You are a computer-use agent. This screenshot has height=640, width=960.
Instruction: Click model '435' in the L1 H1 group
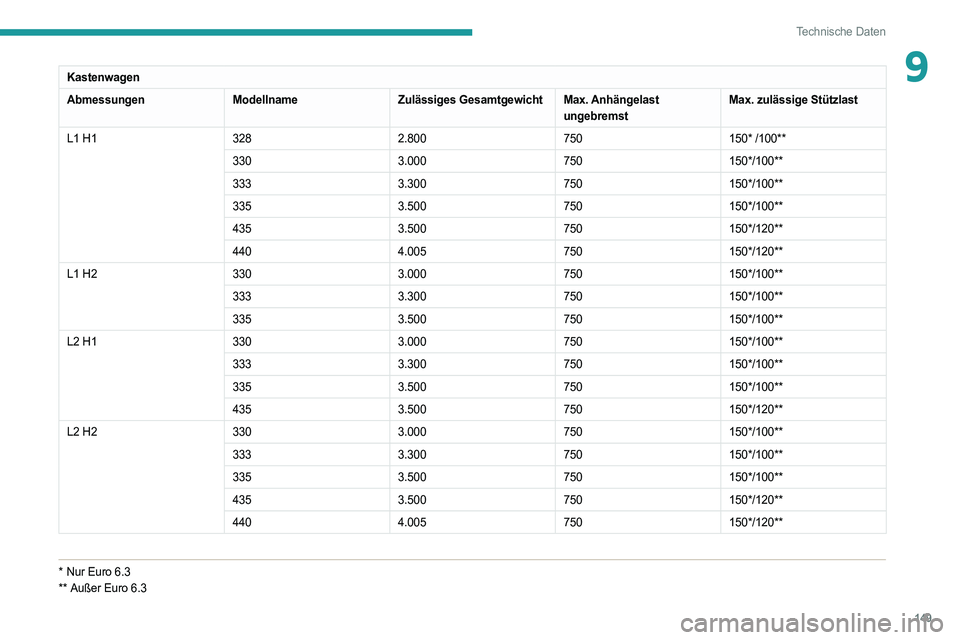coord(242,228)
